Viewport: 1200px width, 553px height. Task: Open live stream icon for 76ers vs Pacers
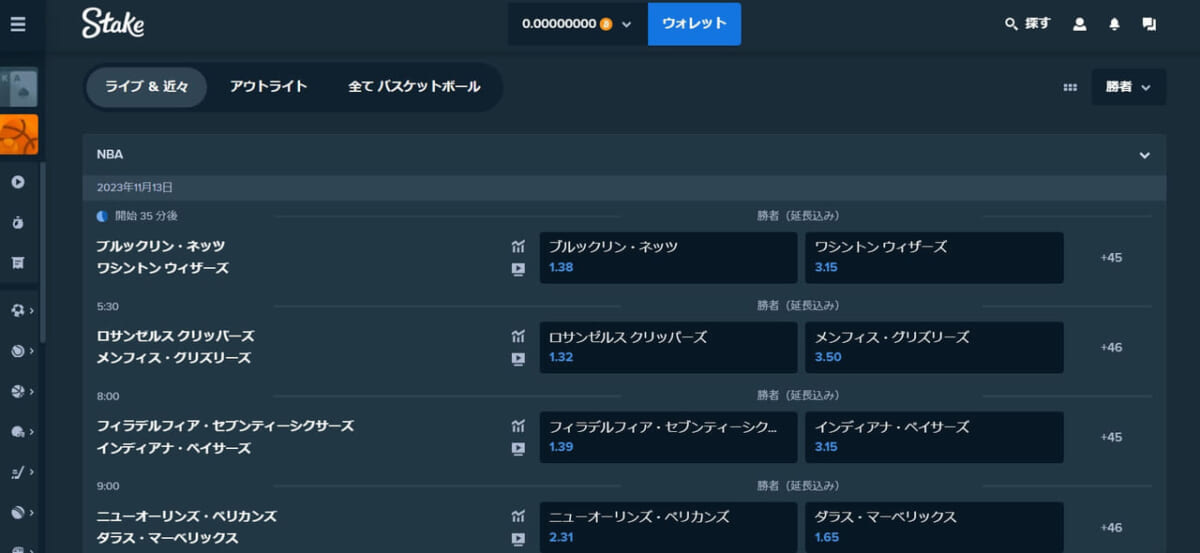point(518,449)
